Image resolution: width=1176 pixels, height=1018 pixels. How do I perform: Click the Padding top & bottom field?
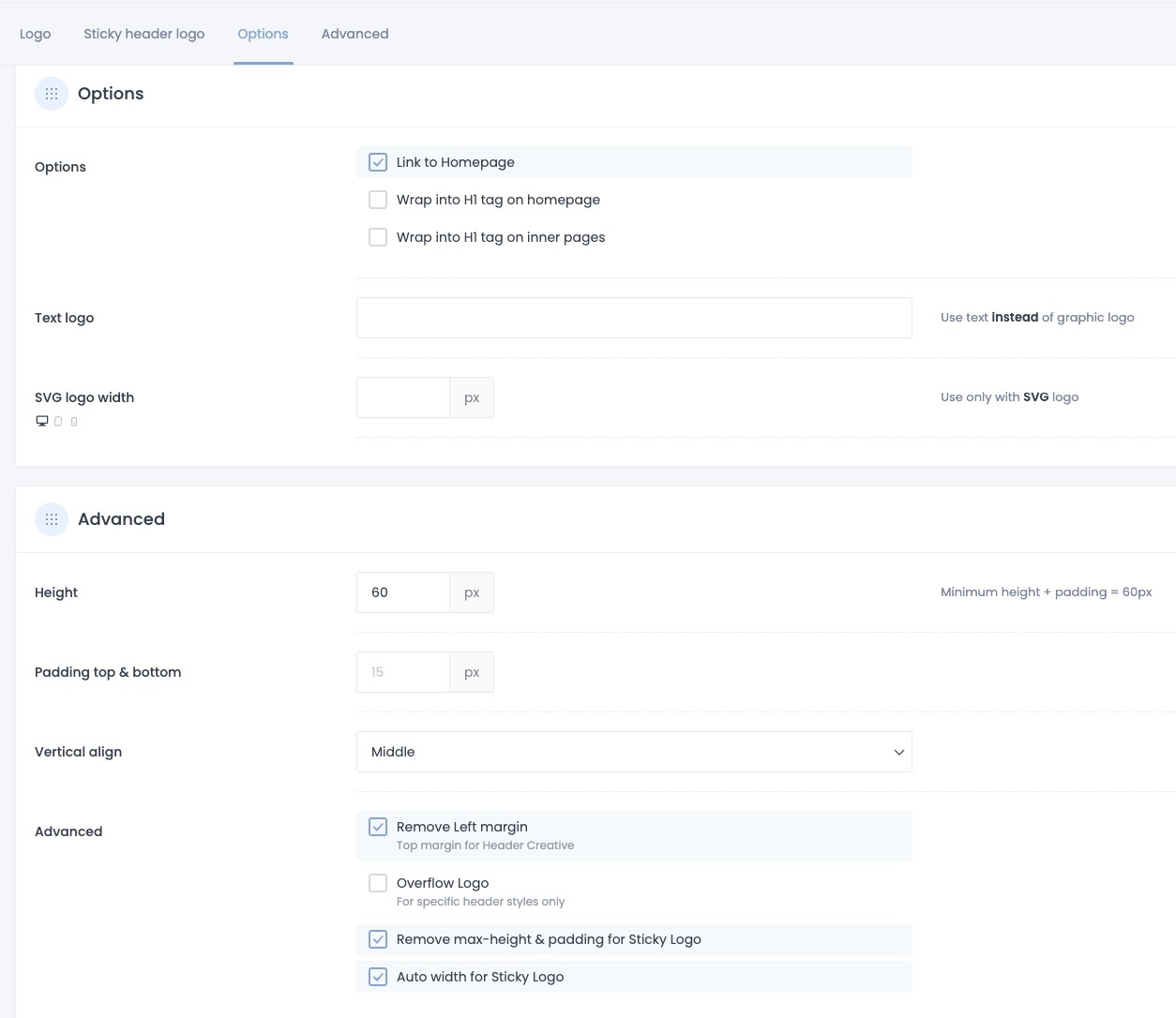[x=403, y=672]
